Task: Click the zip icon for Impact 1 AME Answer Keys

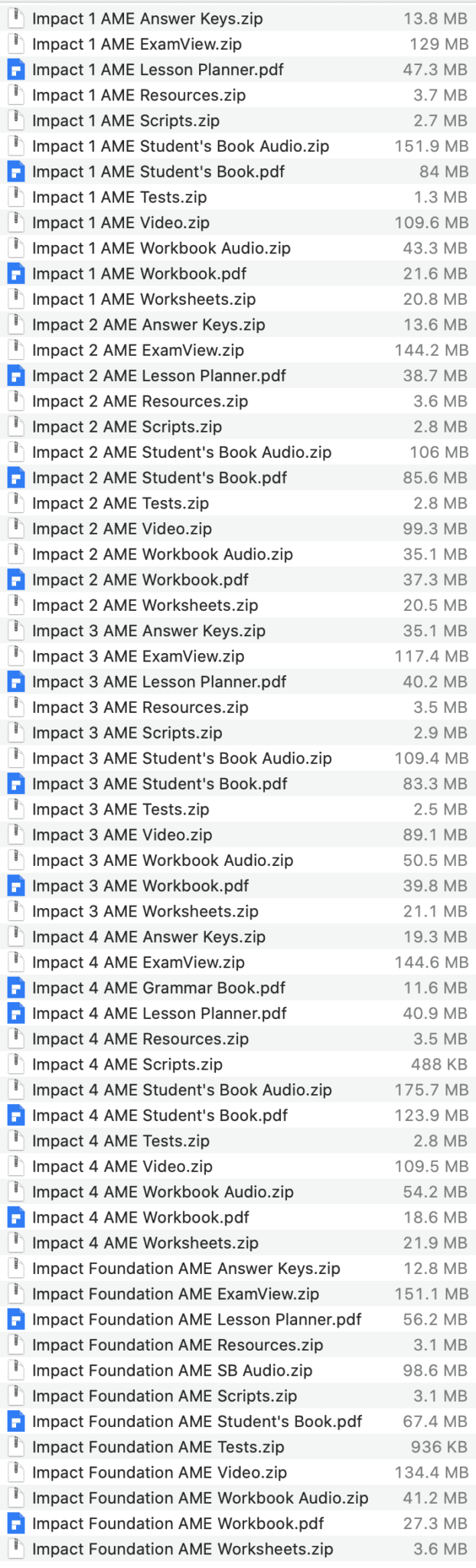Action: 15,19
